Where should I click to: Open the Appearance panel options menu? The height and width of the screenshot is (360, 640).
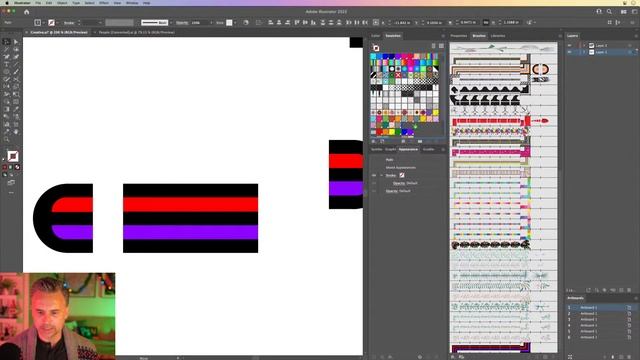[x=443, y=149]
